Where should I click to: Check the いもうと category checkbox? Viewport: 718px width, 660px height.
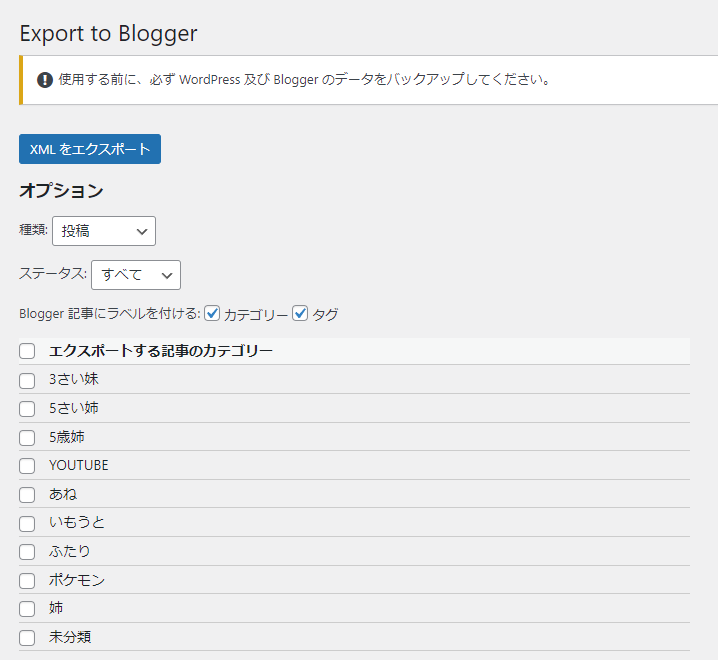[x=27, y=523]
